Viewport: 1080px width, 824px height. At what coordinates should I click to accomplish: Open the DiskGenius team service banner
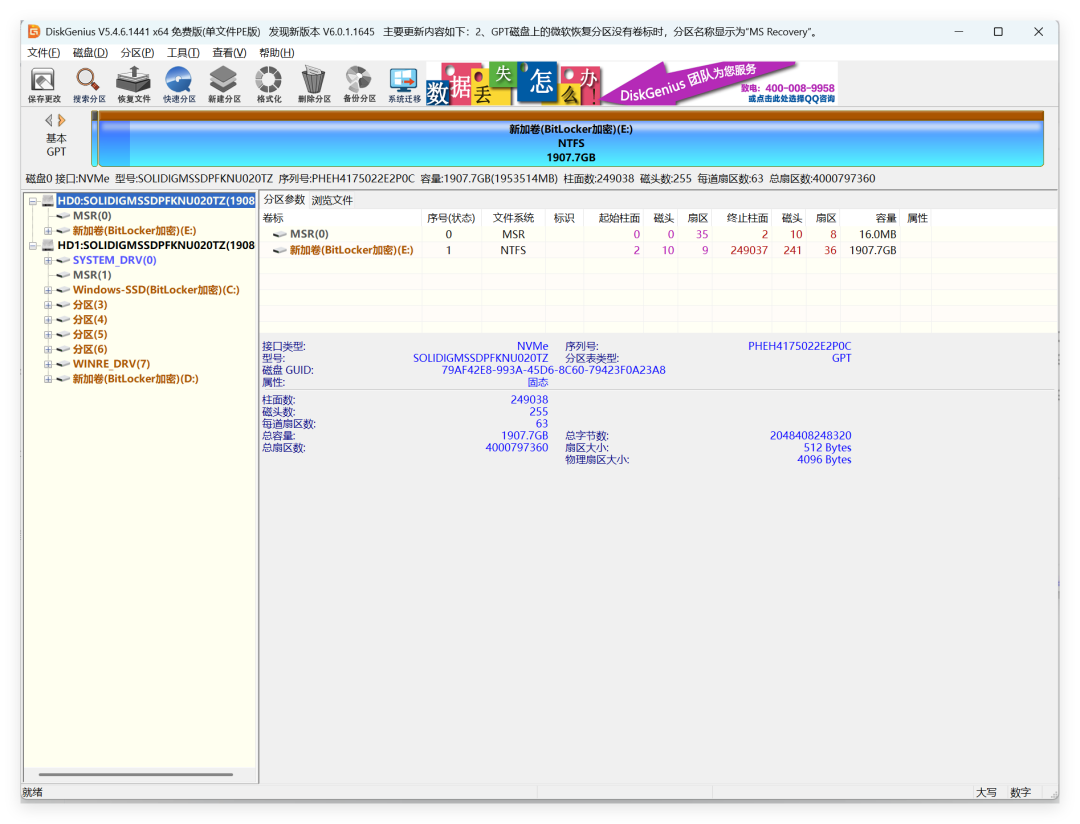(x=720, y=83)
